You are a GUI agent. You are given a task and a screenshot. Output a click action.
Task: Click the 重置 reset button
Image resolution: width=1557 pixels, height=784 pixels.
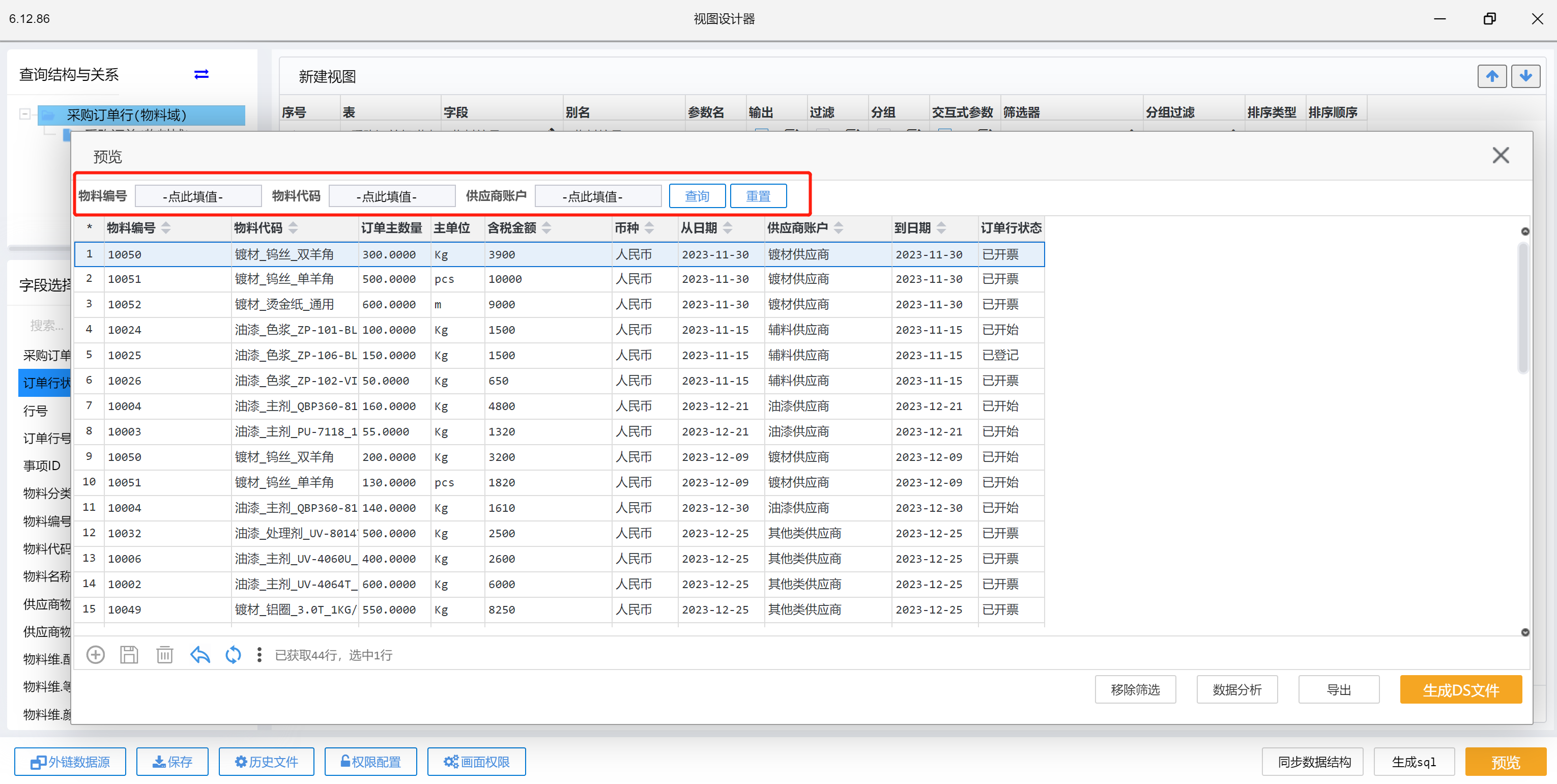758,196
